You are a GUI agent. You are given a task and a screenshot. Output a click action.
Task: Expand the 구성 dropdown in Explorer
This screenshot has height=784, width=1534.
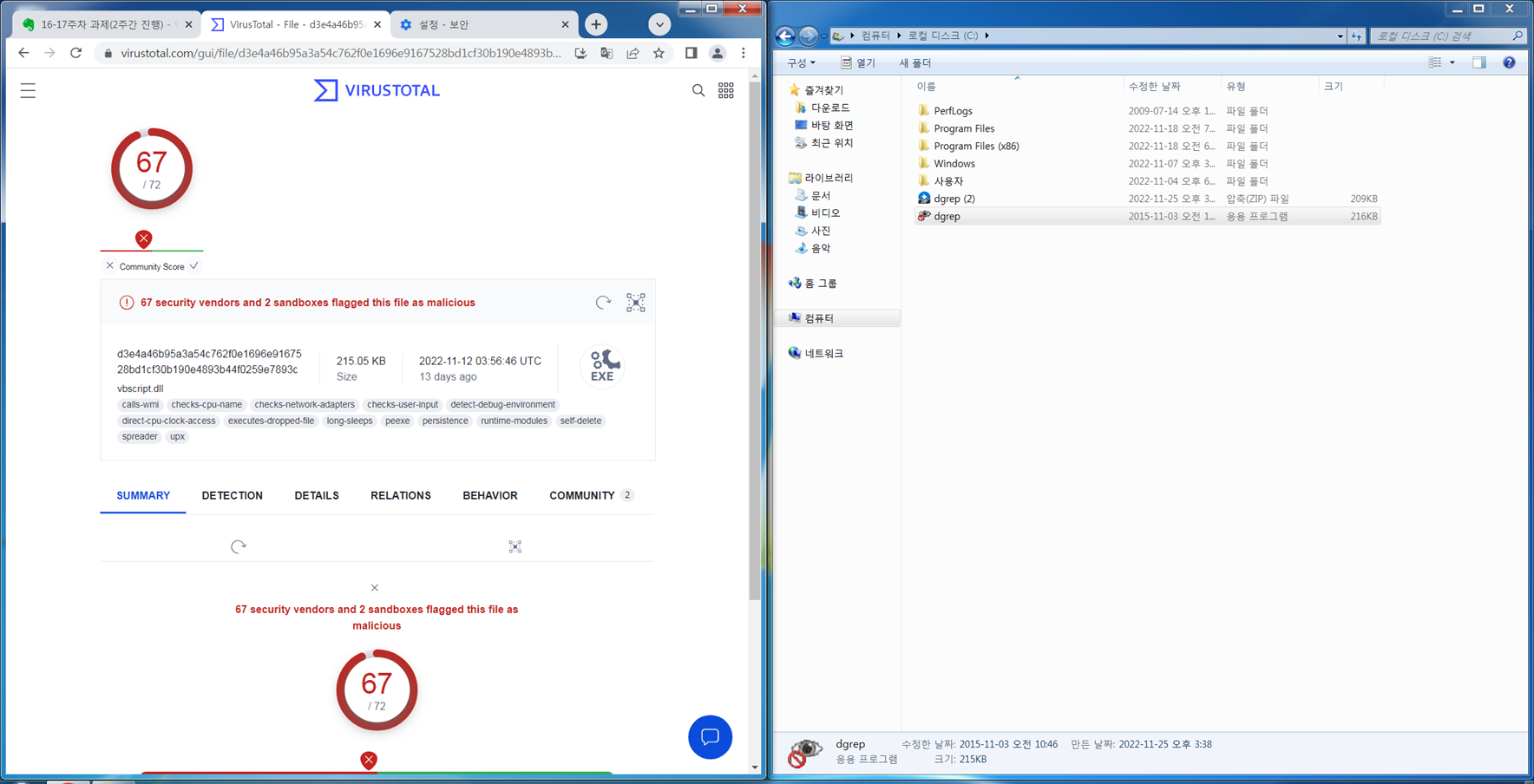coord(801,62)
